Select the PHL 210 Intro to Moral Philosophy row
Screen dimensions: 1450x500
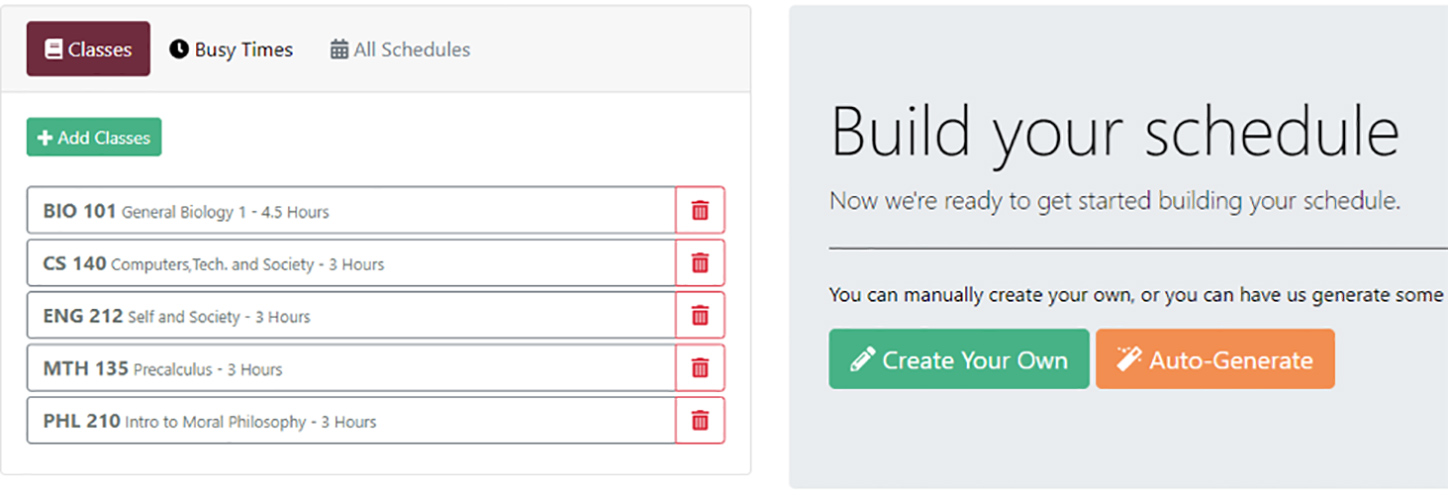[x=350, y=421]
